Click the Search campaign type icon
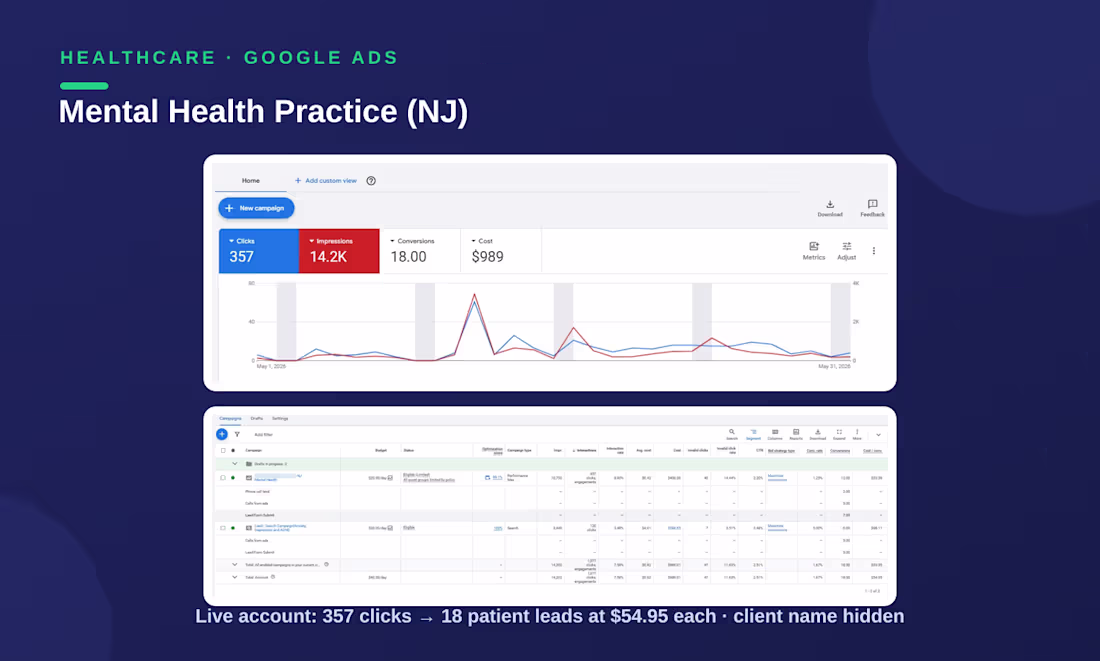The image size is (1100, 661). point(249,528)
